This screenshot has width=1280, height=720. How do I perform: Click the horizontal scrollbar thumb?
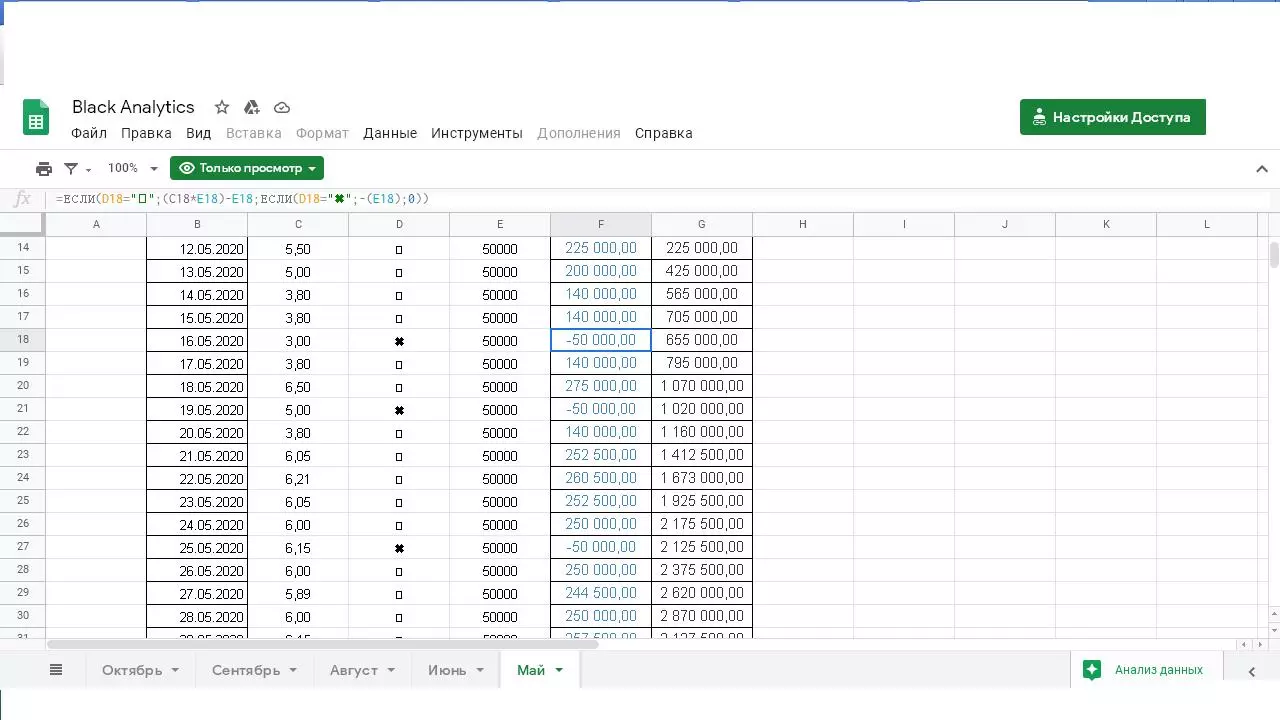tap(322, 645)
